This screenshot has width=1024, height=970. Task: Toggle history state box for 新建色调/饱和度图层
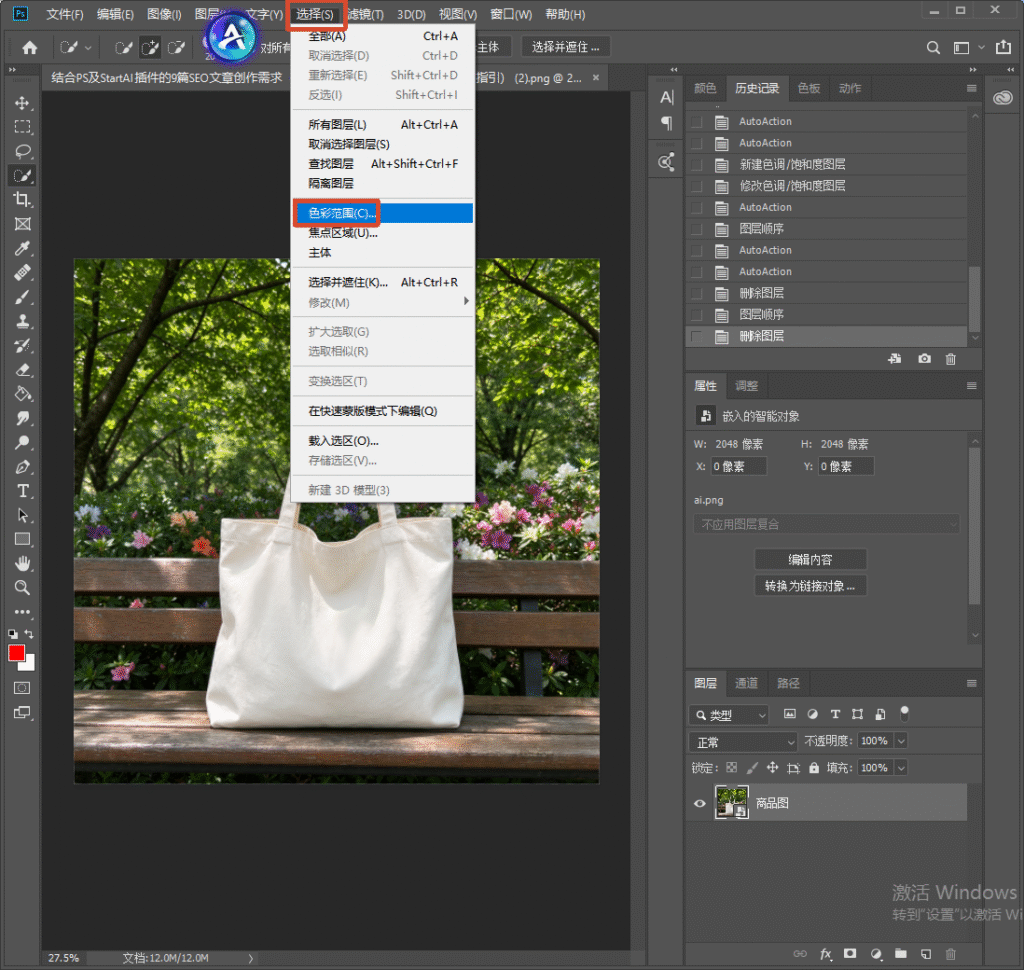[x=697, y=165]
